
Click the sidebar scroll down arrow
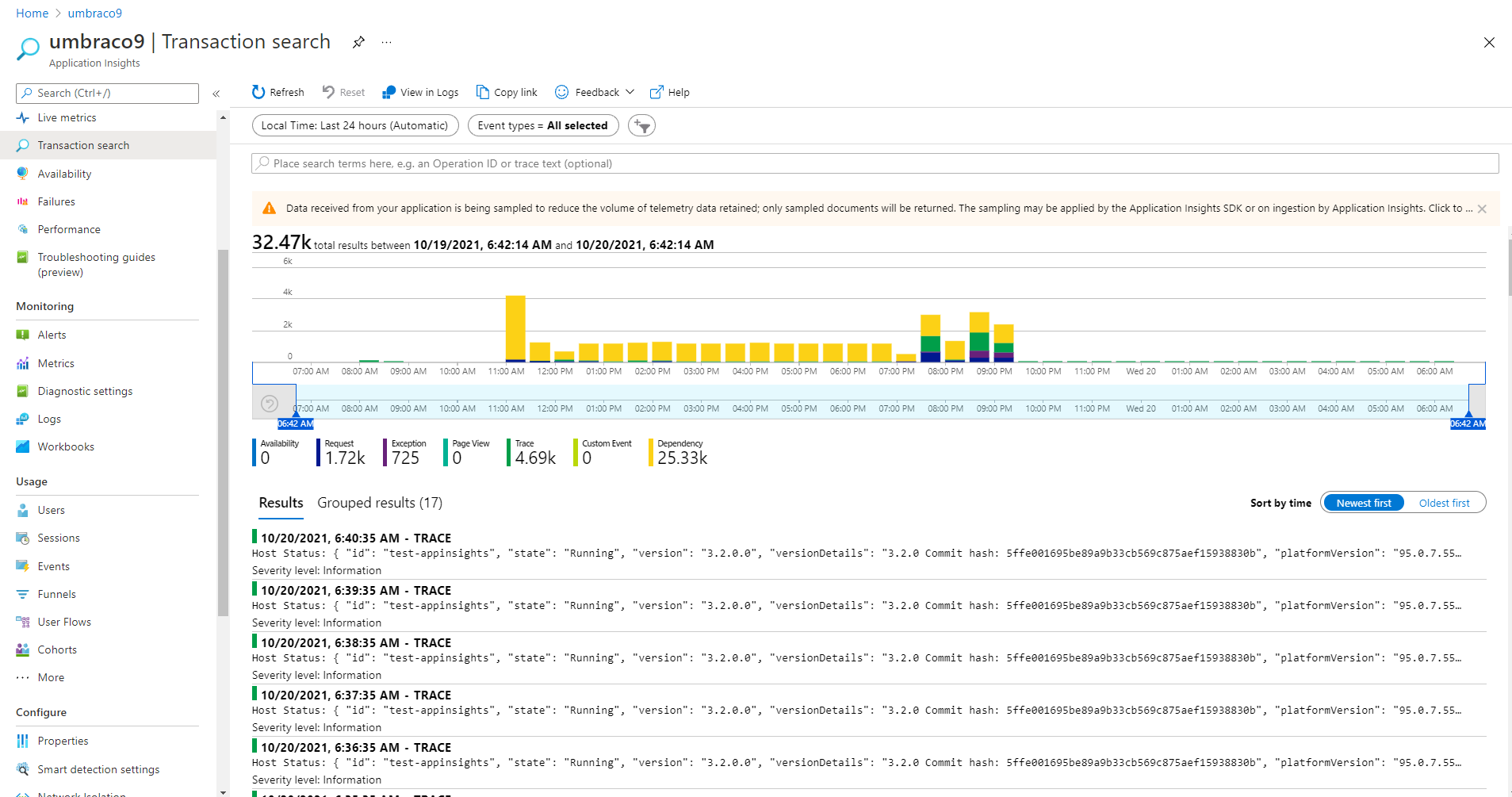coord(223,791)
